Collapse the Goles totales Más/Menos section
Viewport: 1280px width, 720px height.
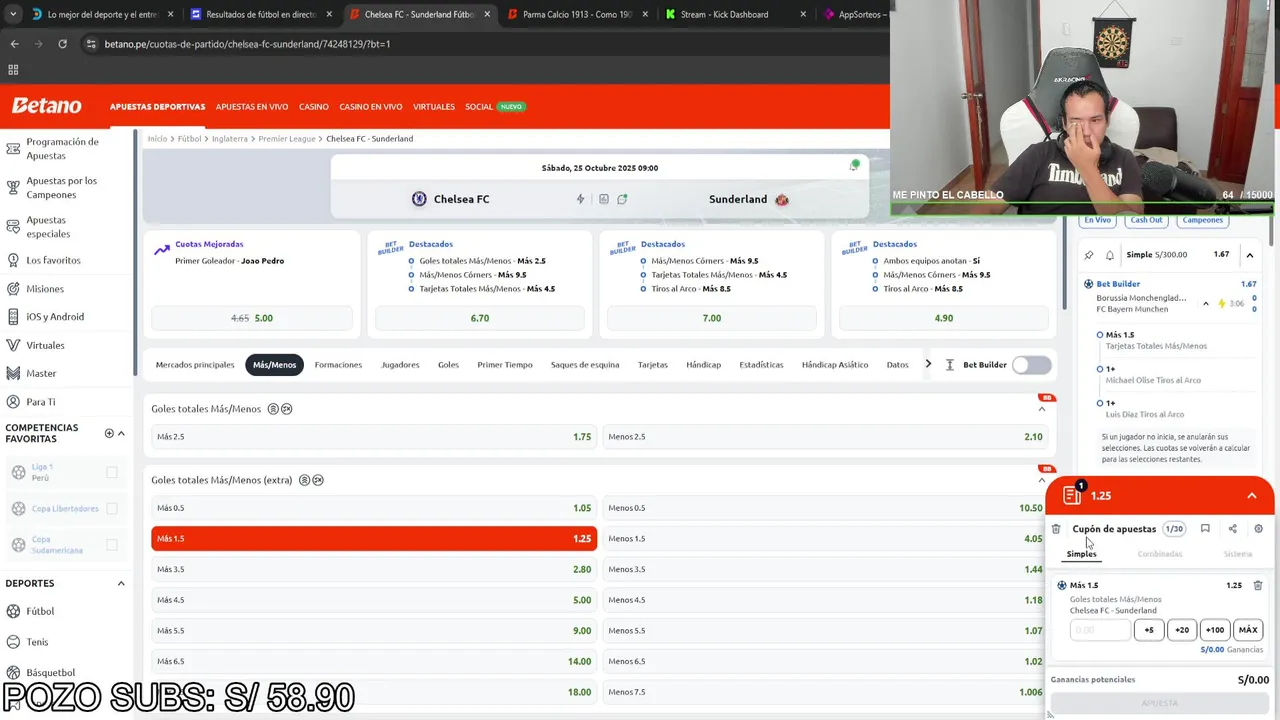pos(1041,409)
